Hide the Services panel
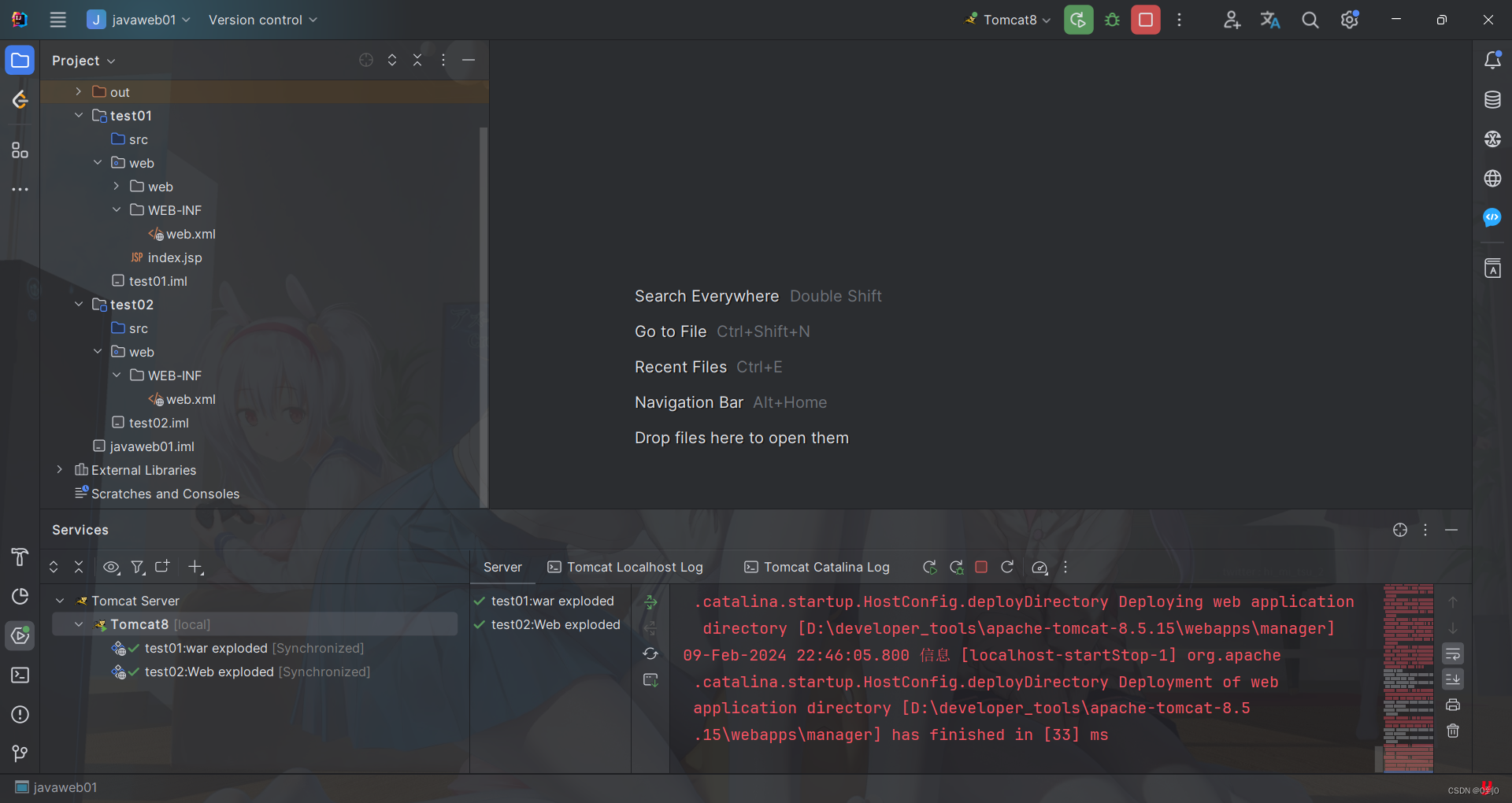The width and height of the screenshot is (1512, 803). pos(1451,530)
